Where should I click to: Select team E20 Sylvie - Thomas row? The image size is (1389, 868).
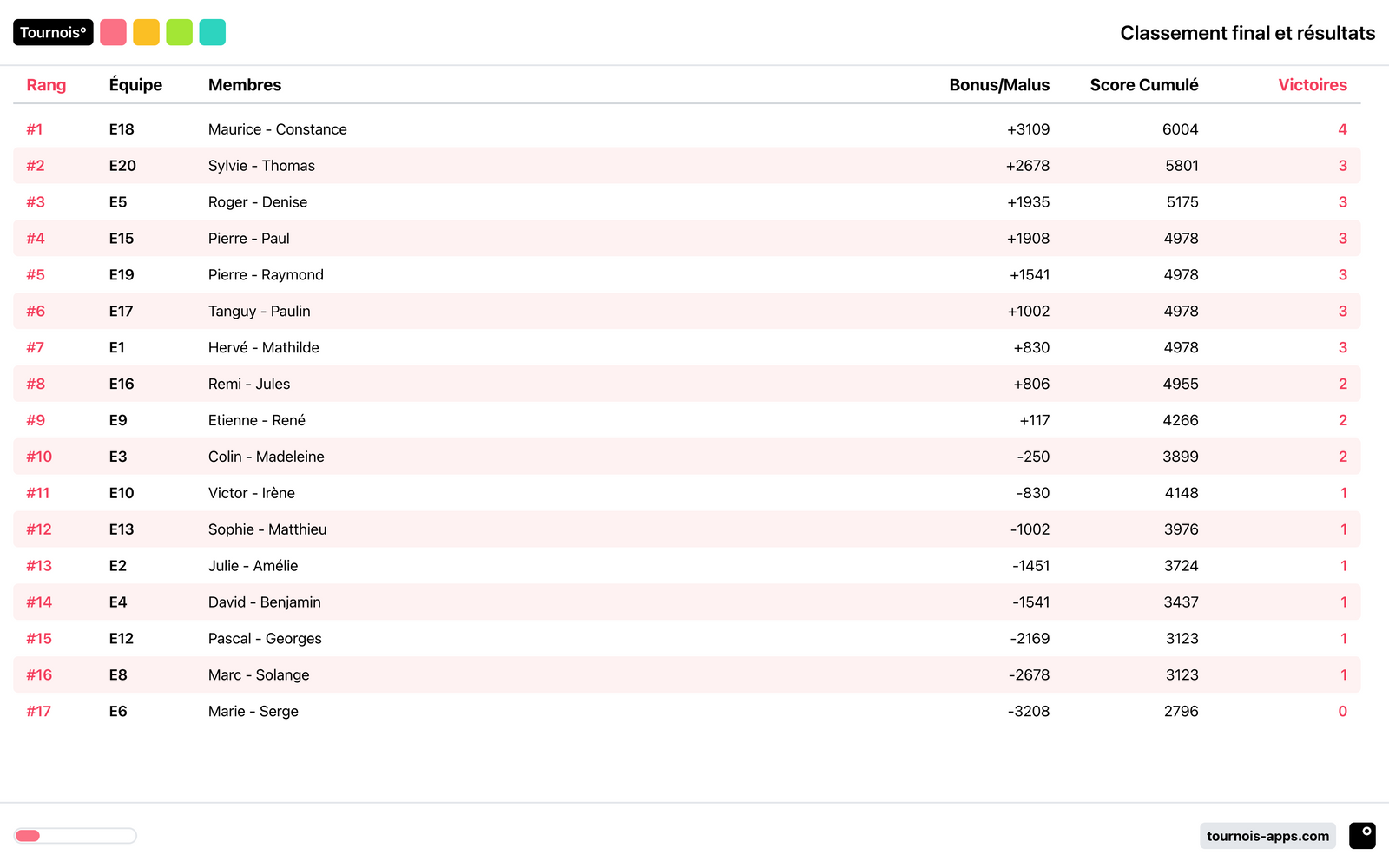(x=261, y=166)
